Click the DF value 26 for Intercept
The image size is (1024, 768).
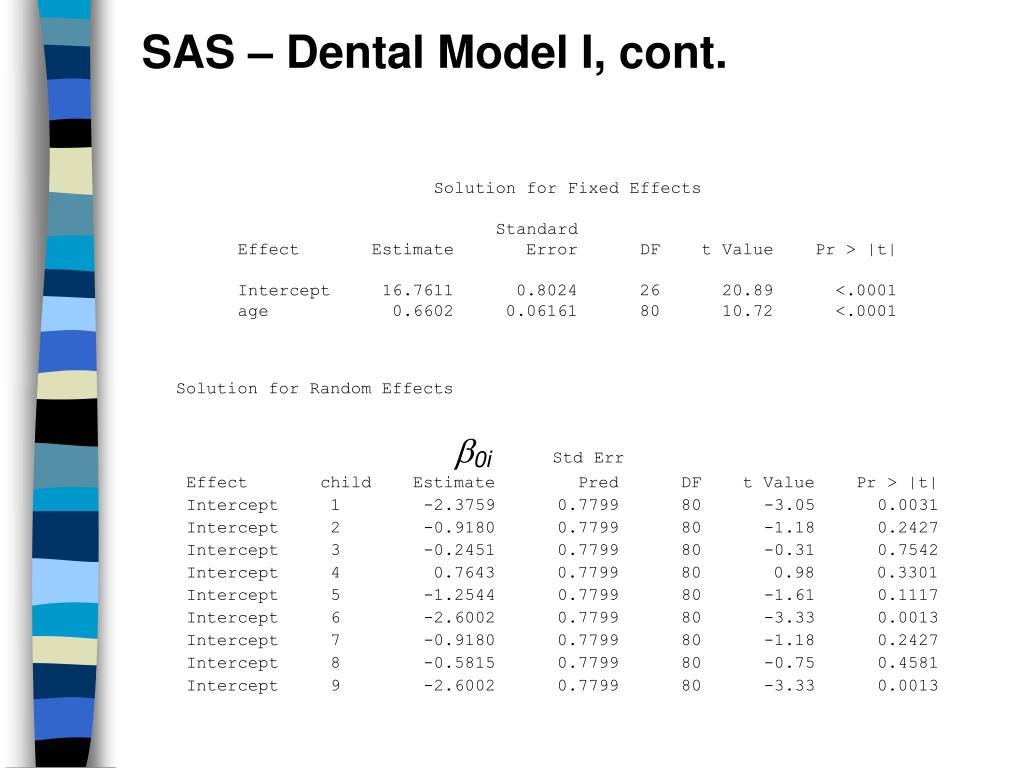pos(650,291)
